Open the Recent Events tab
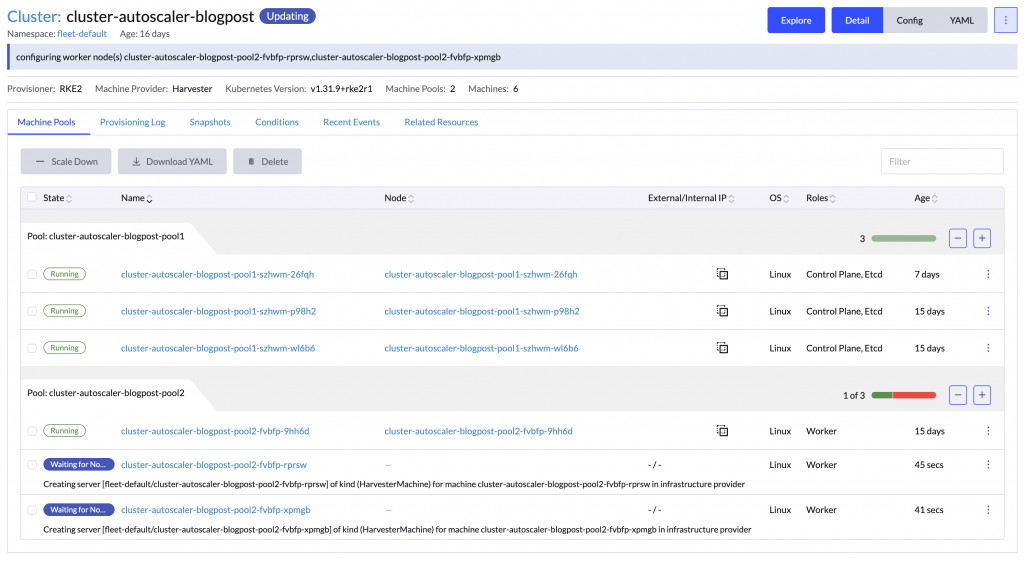 point(351,122)
